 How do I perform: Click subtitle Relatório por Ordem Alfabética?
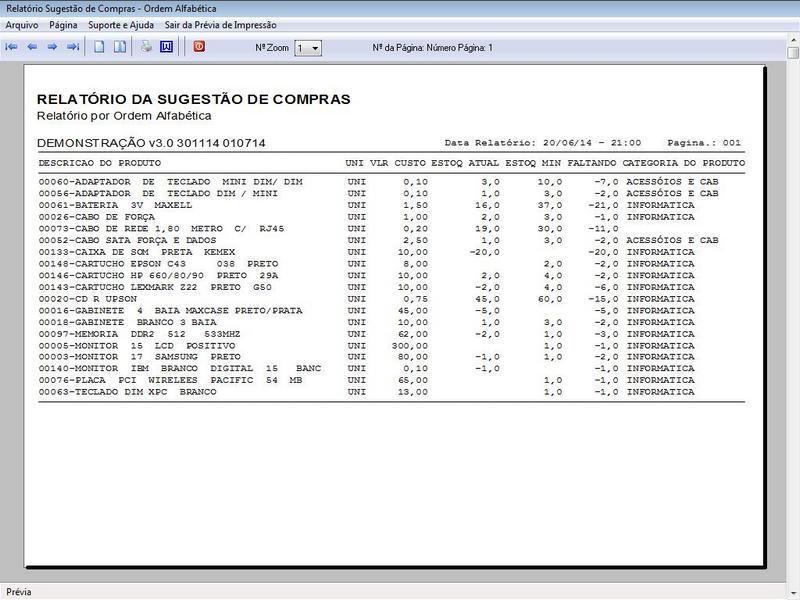pyautogui.click(x=124, y=116)
